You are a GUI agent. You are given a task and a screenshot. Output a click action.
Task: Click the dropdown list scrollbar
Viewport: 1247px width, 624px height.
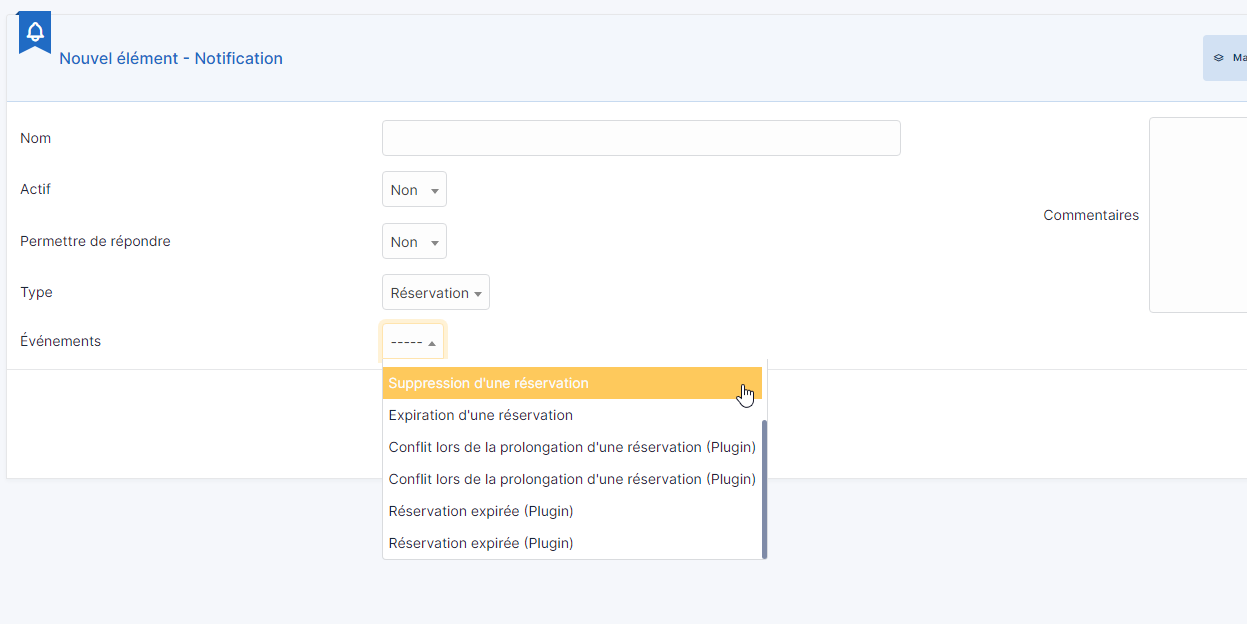click(x=764, y=489)
